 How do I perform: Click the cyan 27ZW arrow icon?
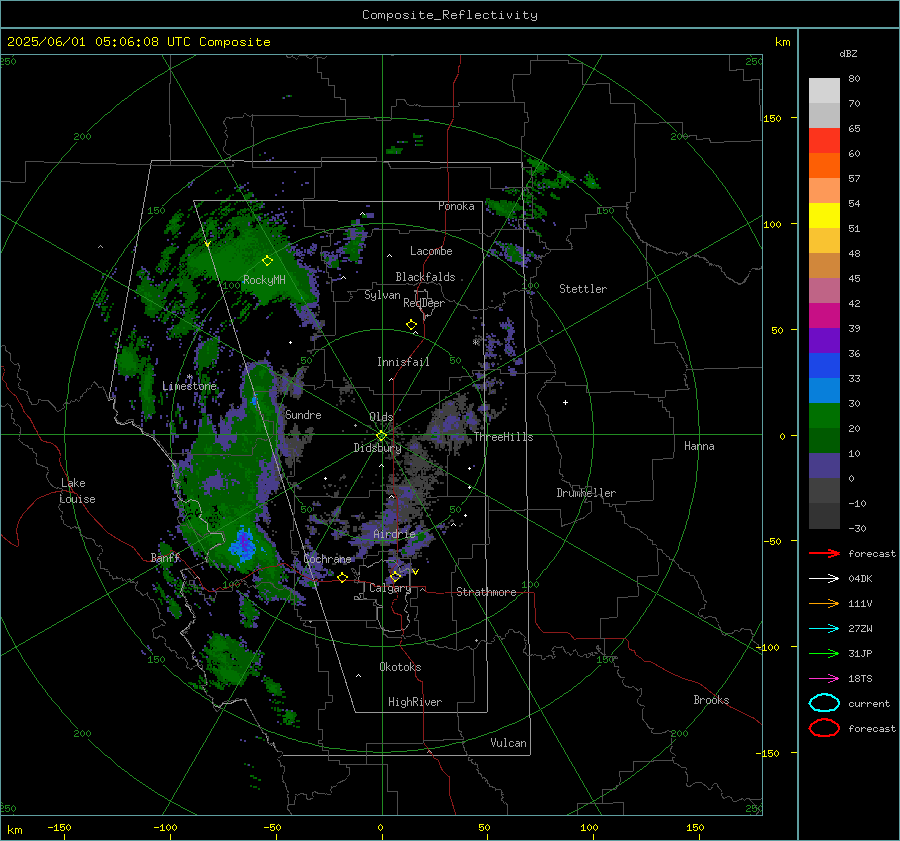(824, 629)
